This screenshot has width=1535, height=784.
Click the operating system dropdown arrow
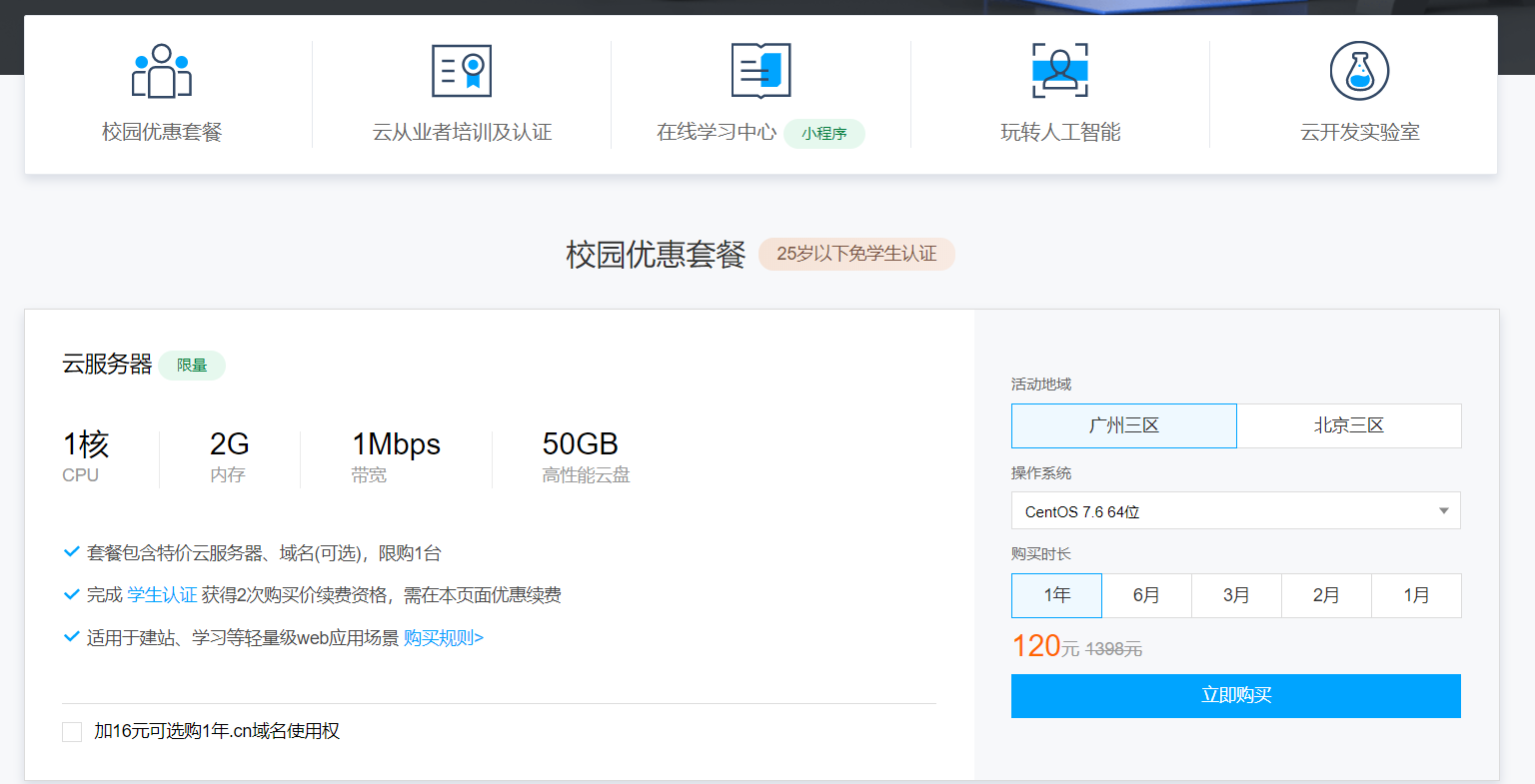[1444, 511]
